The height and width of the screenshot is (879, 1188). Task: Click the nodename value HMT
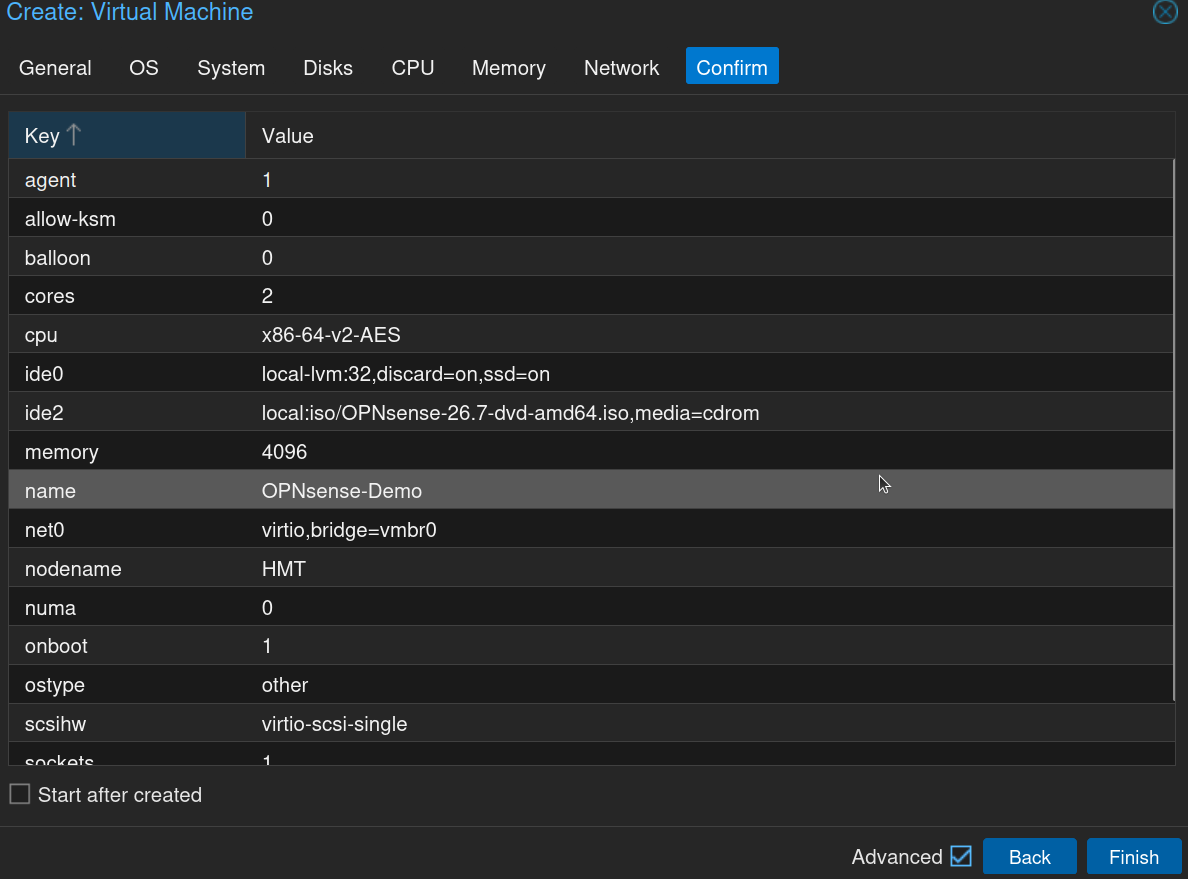click(283, 568)
